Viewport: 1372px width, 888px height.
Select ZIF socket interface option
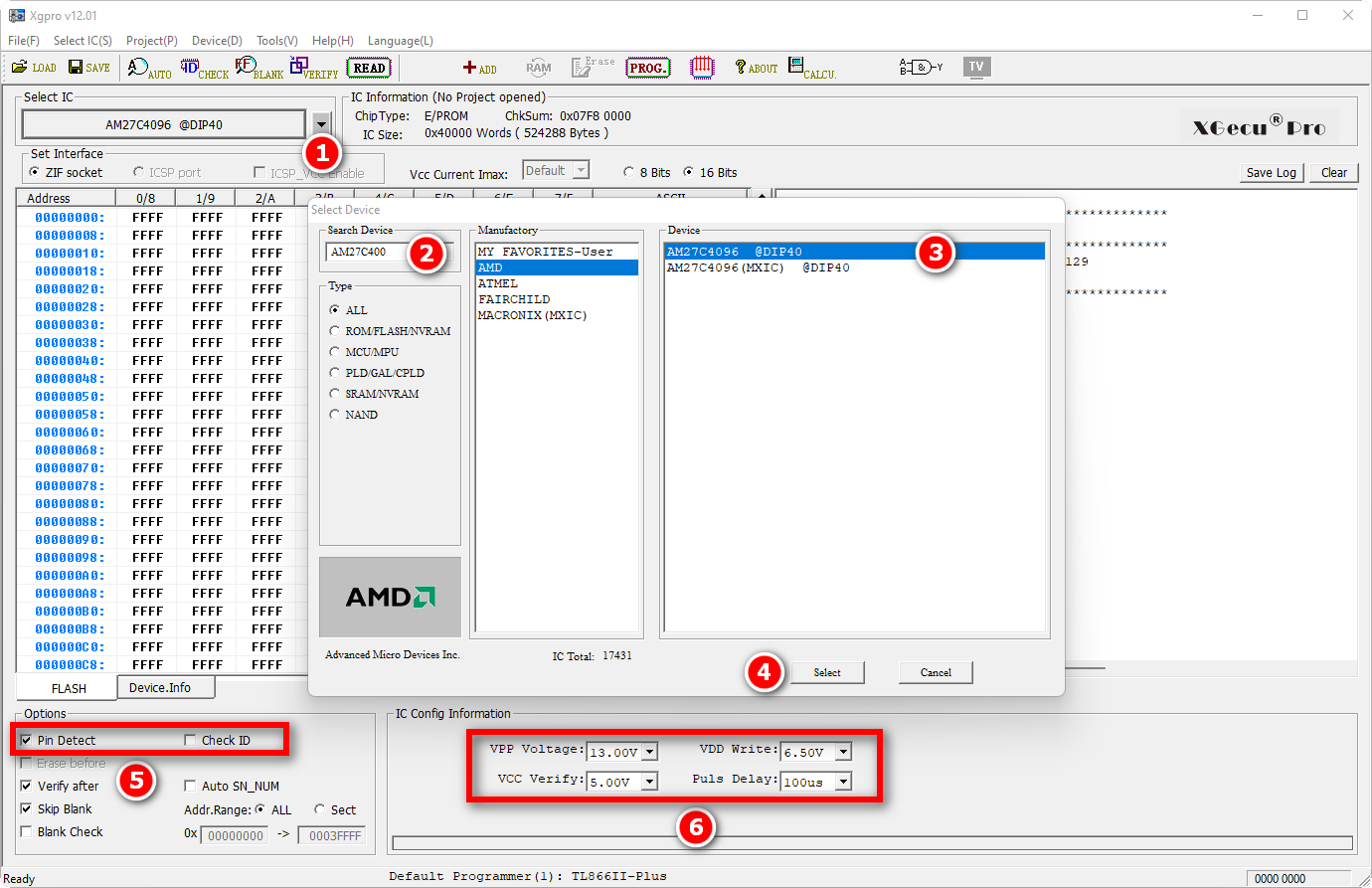coord(66,172)
